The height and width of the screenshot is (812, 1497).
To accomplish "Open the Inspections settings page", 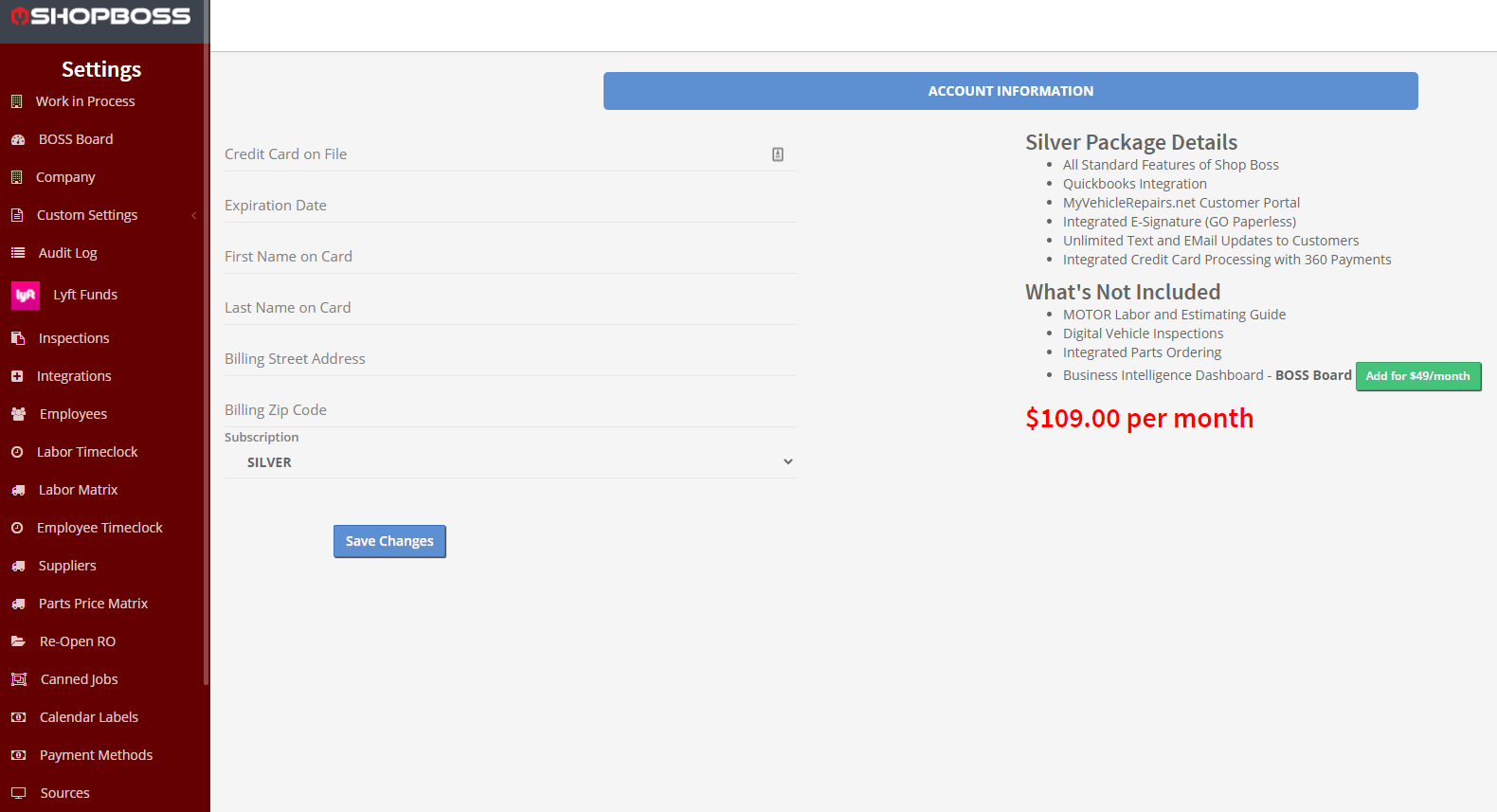I will [74, 338].
